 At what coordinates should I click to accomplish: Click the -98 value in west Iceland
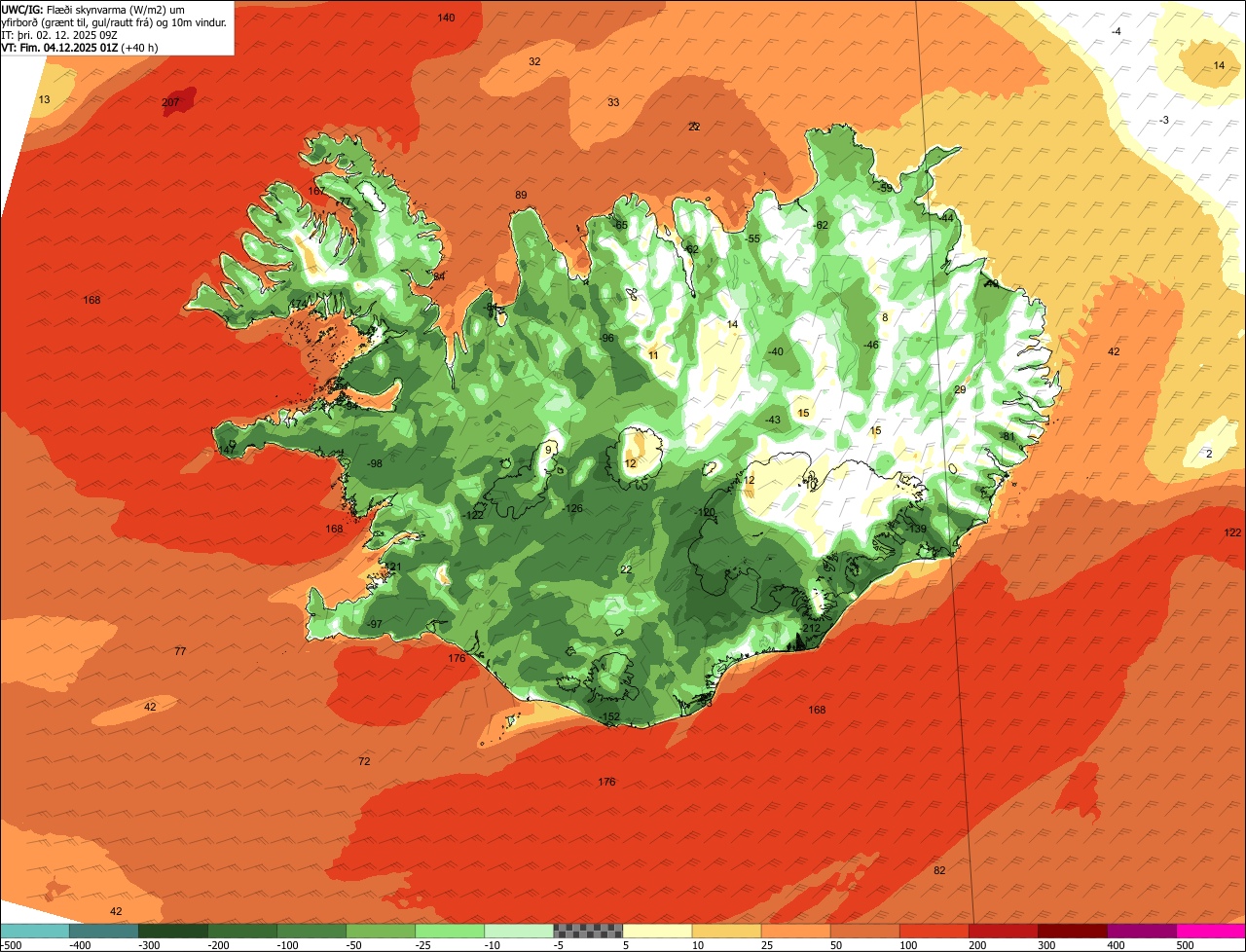[x=375, y=463]
